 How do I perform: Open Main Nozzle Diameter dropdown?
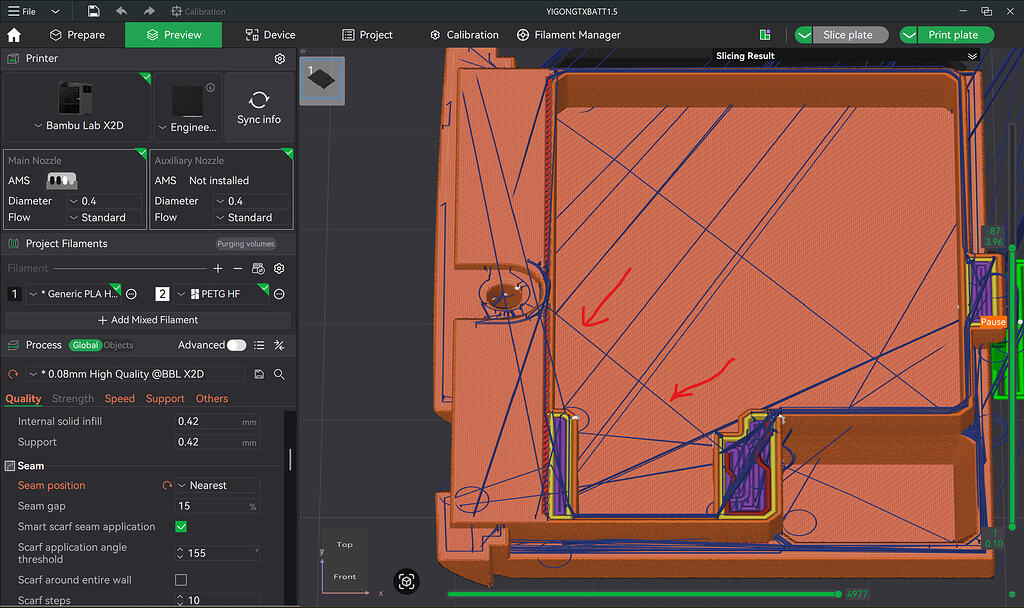[104, 201]
